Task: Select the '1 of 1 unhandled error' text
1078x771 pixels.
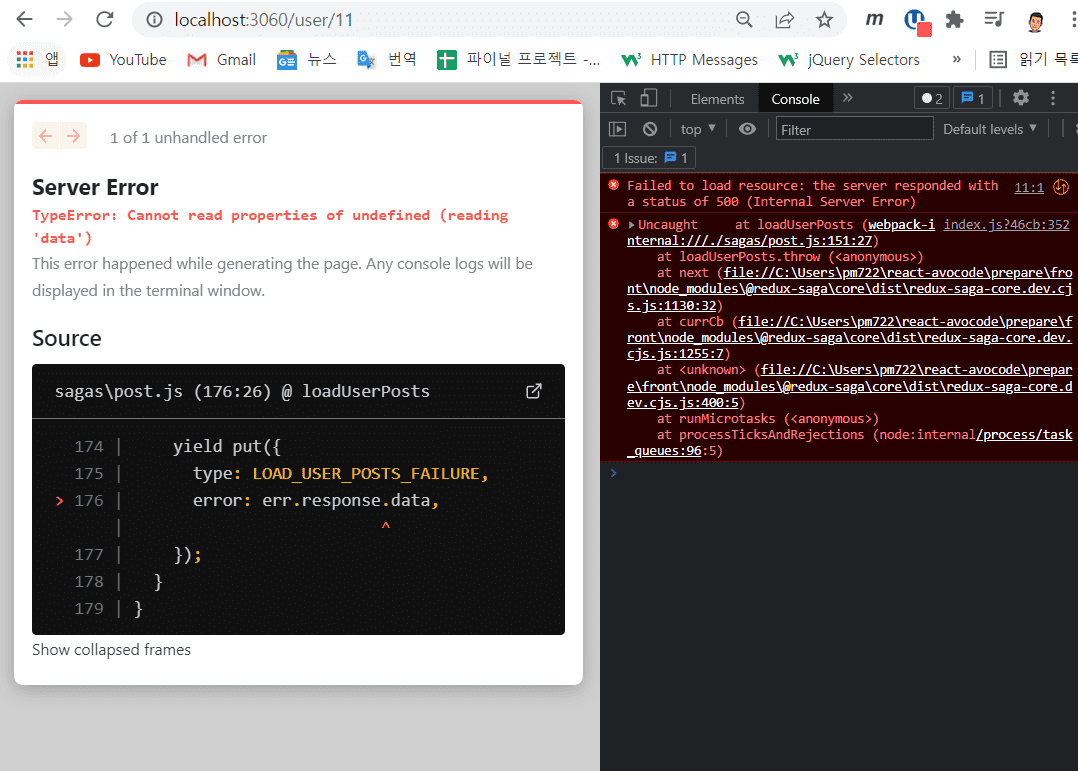Action: (188, 138)
